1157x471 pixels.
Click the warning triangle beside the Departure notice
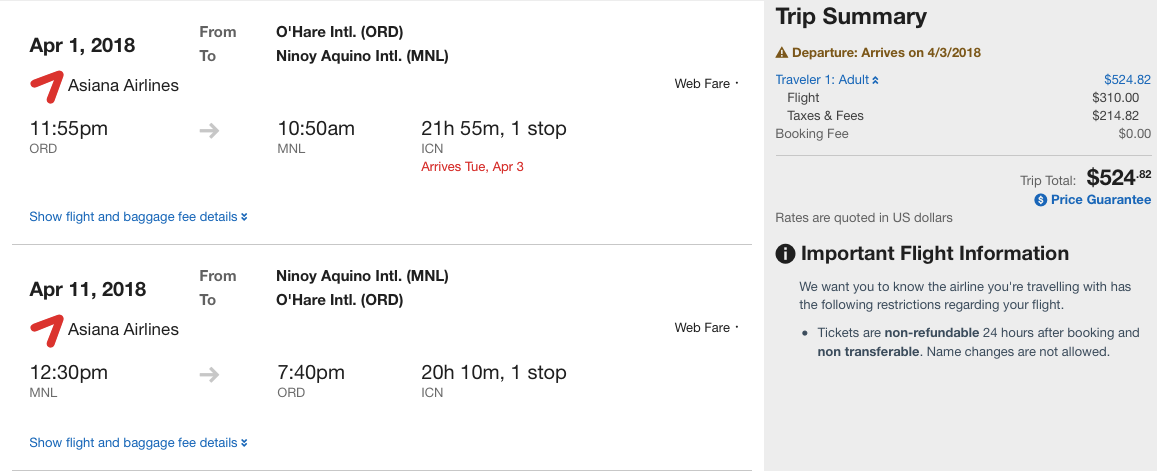pos(782,53)
